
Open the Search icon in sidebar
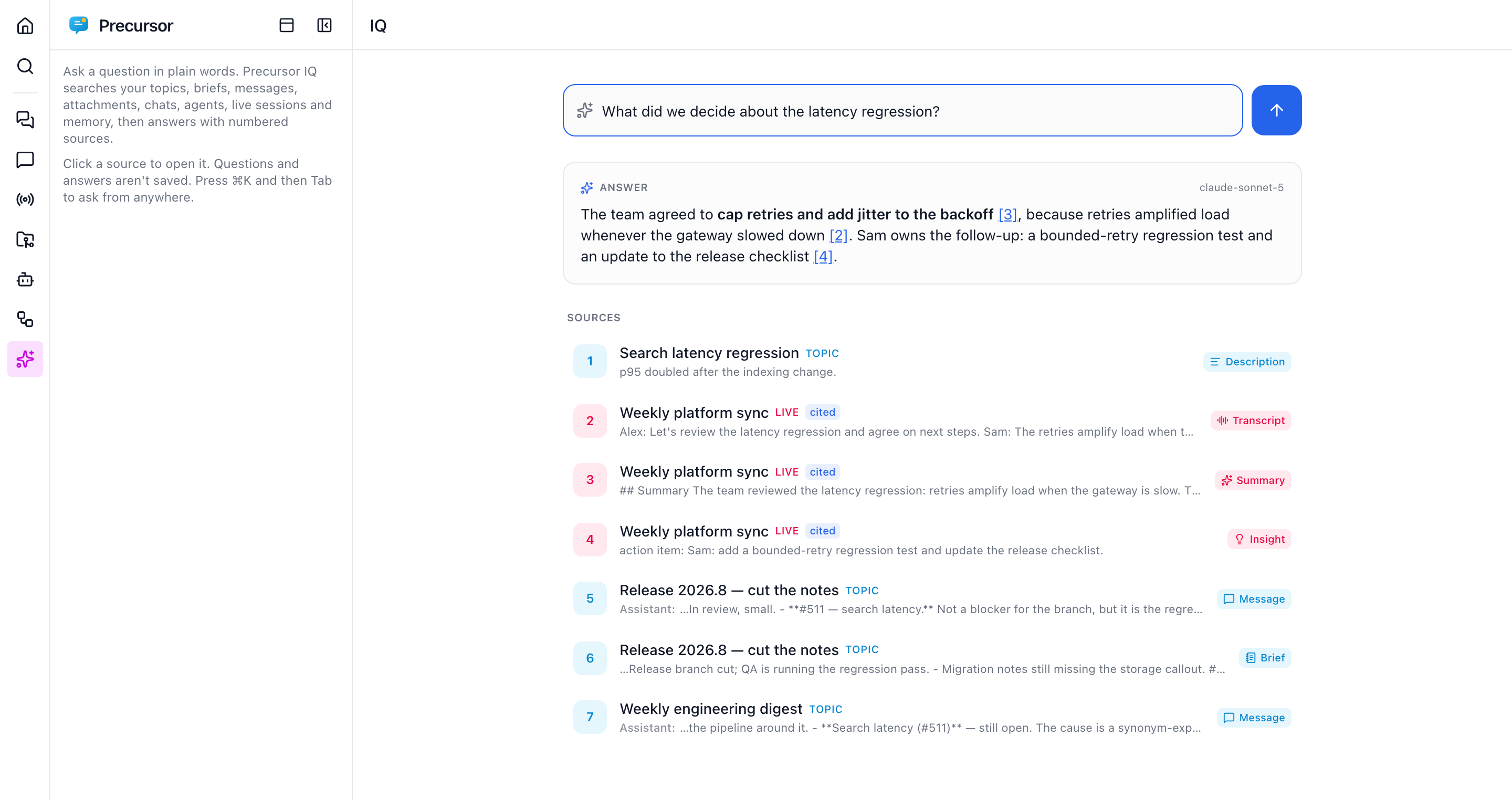25,66
